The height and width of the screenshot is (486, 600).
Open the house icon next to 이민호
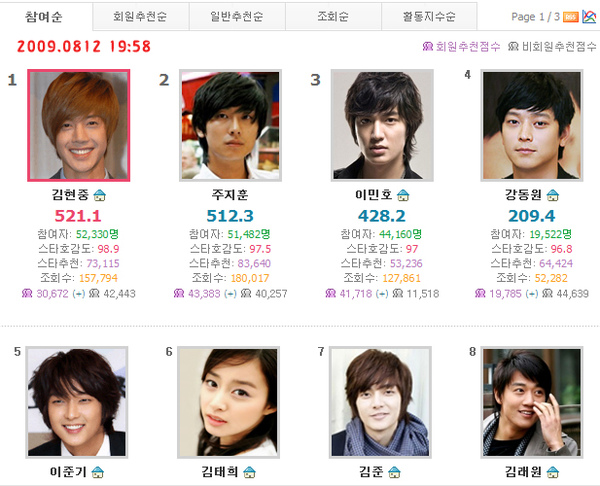pyautogui.click(x=403, y=195)
